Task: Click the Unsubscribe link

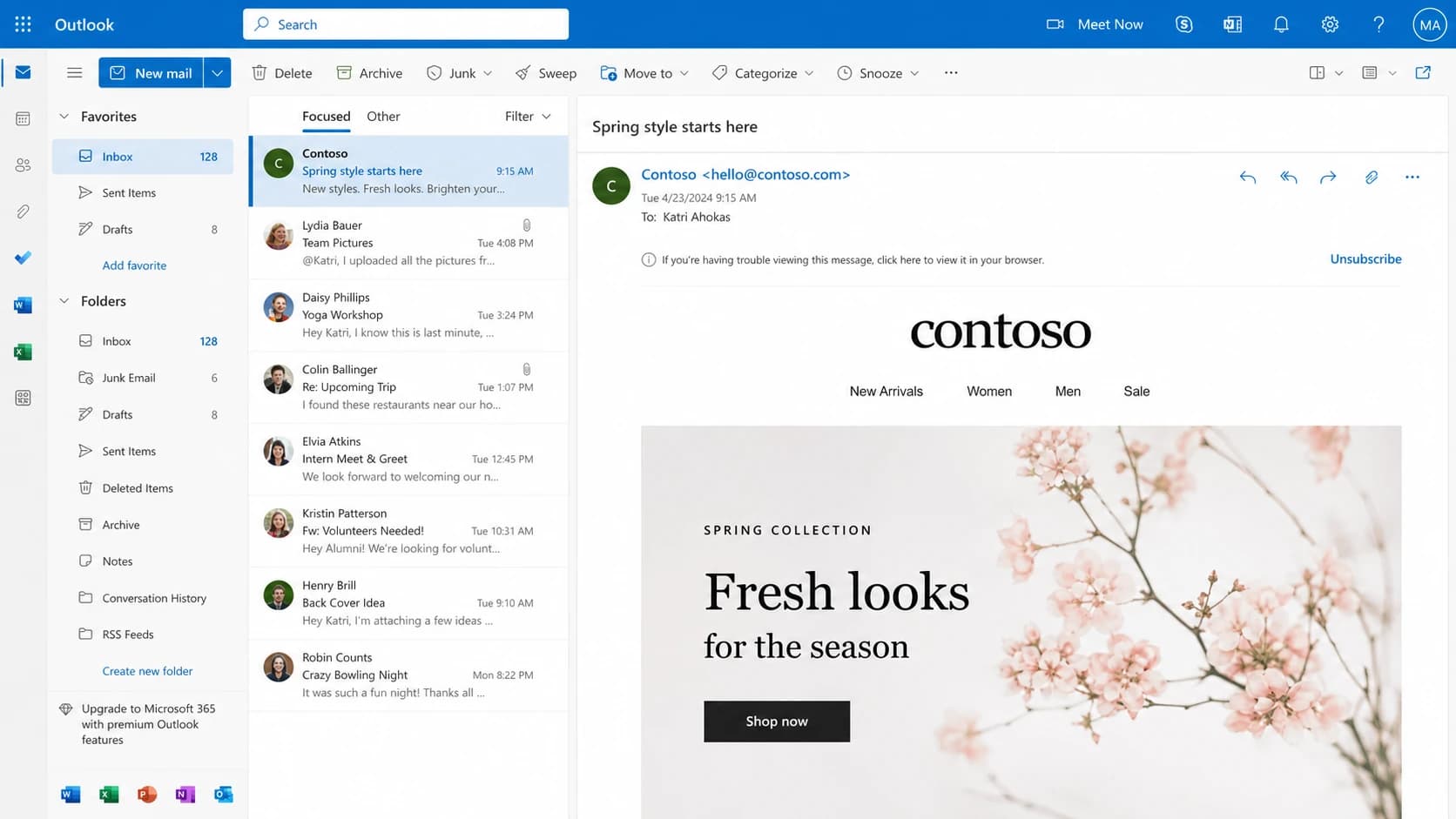Action: tap(1365, 259)
